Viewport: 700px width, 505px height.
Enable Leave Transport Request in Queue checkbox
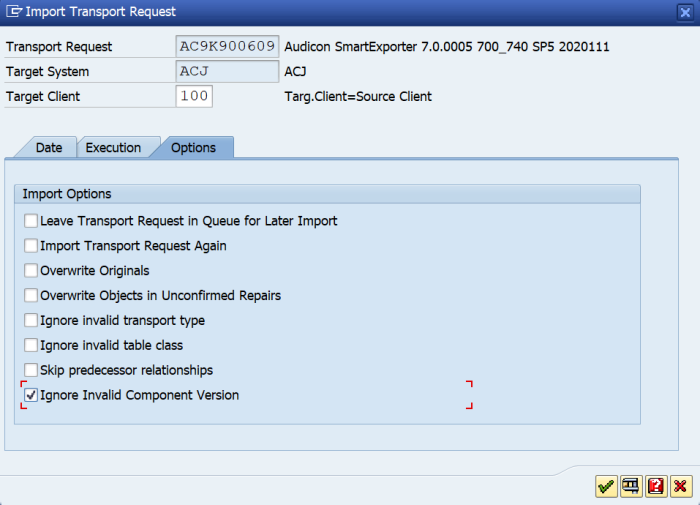point(31,221)
